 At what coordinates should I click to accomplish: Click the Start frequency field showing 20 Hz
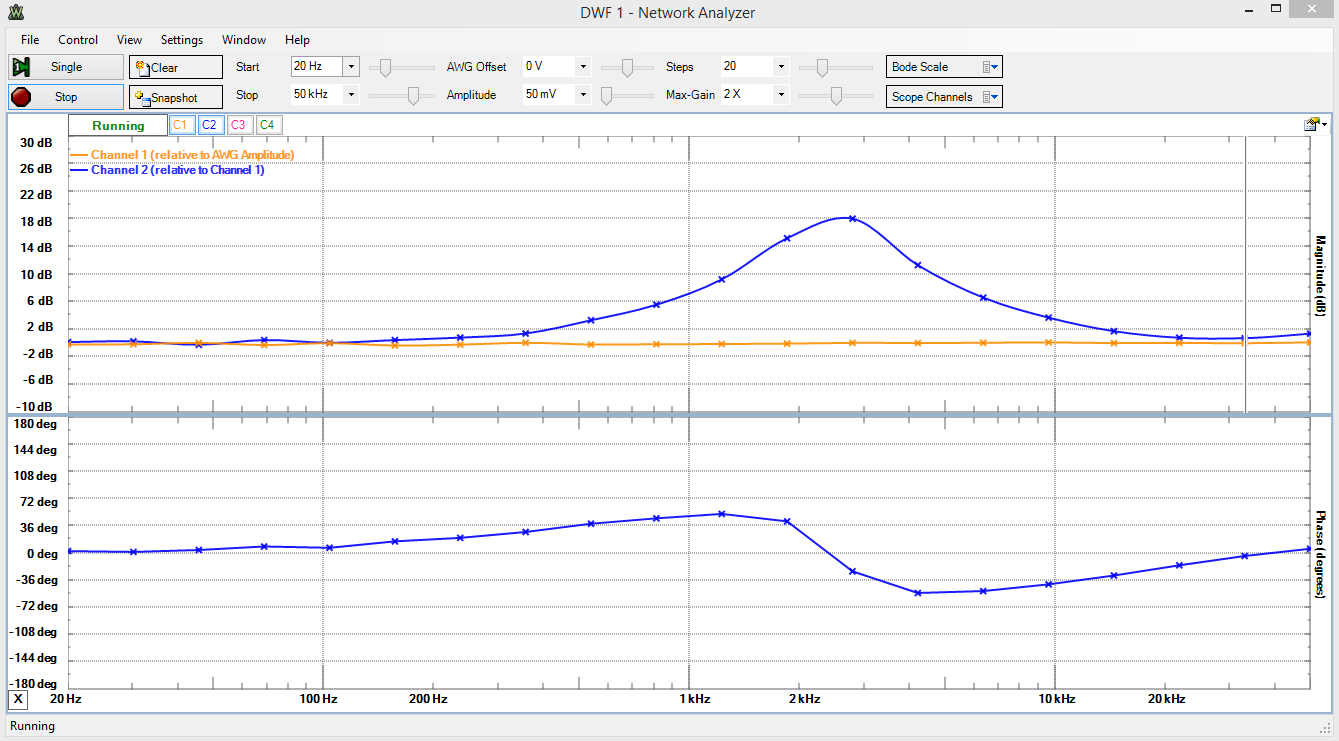click(317, 67)
